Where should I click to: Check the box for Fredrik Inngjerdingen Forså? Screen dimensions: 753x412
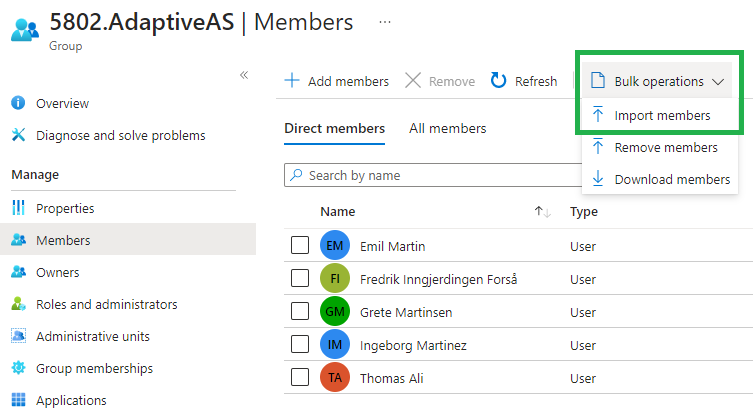coord(300,278)
